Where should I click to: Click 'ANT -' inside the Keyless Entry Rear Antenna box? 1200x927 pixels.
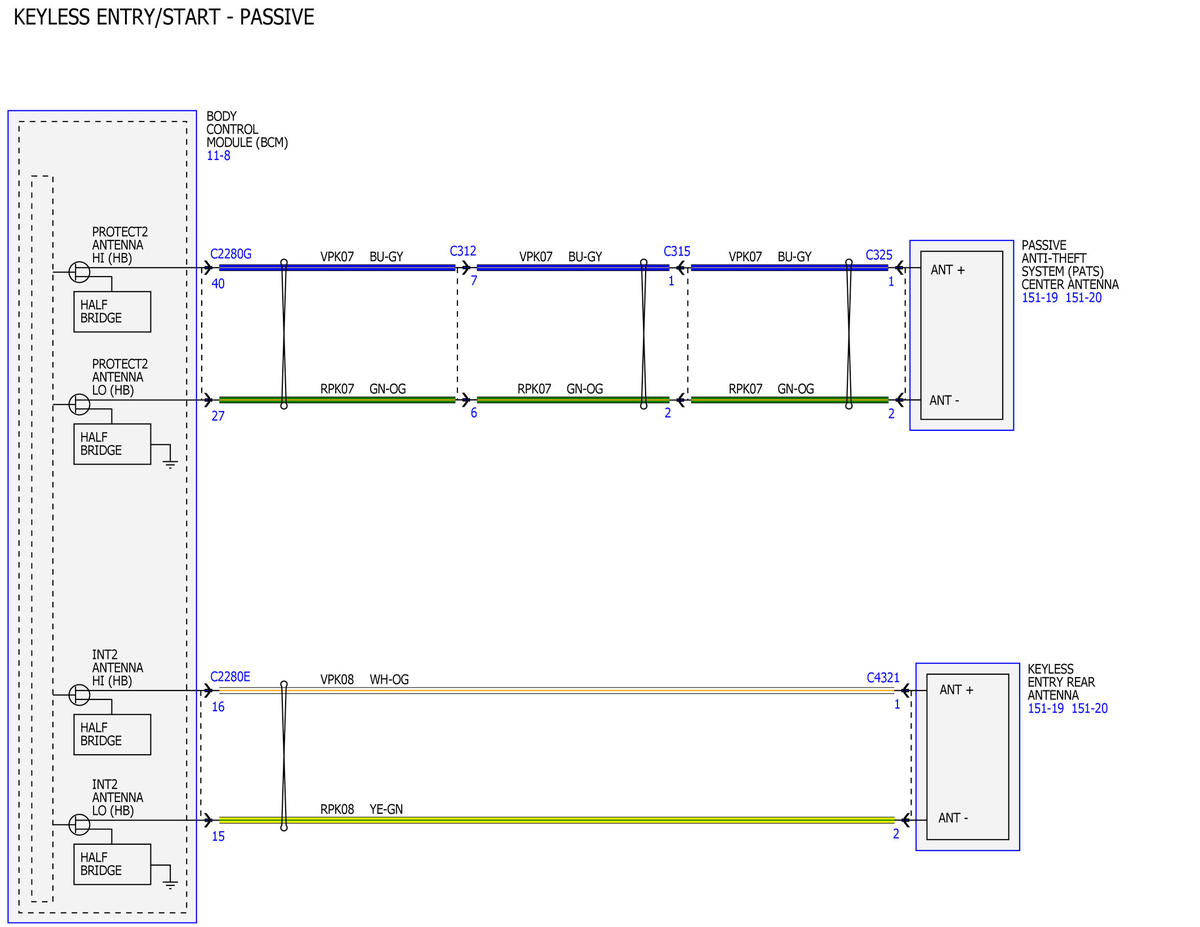(x=953, y=818)
